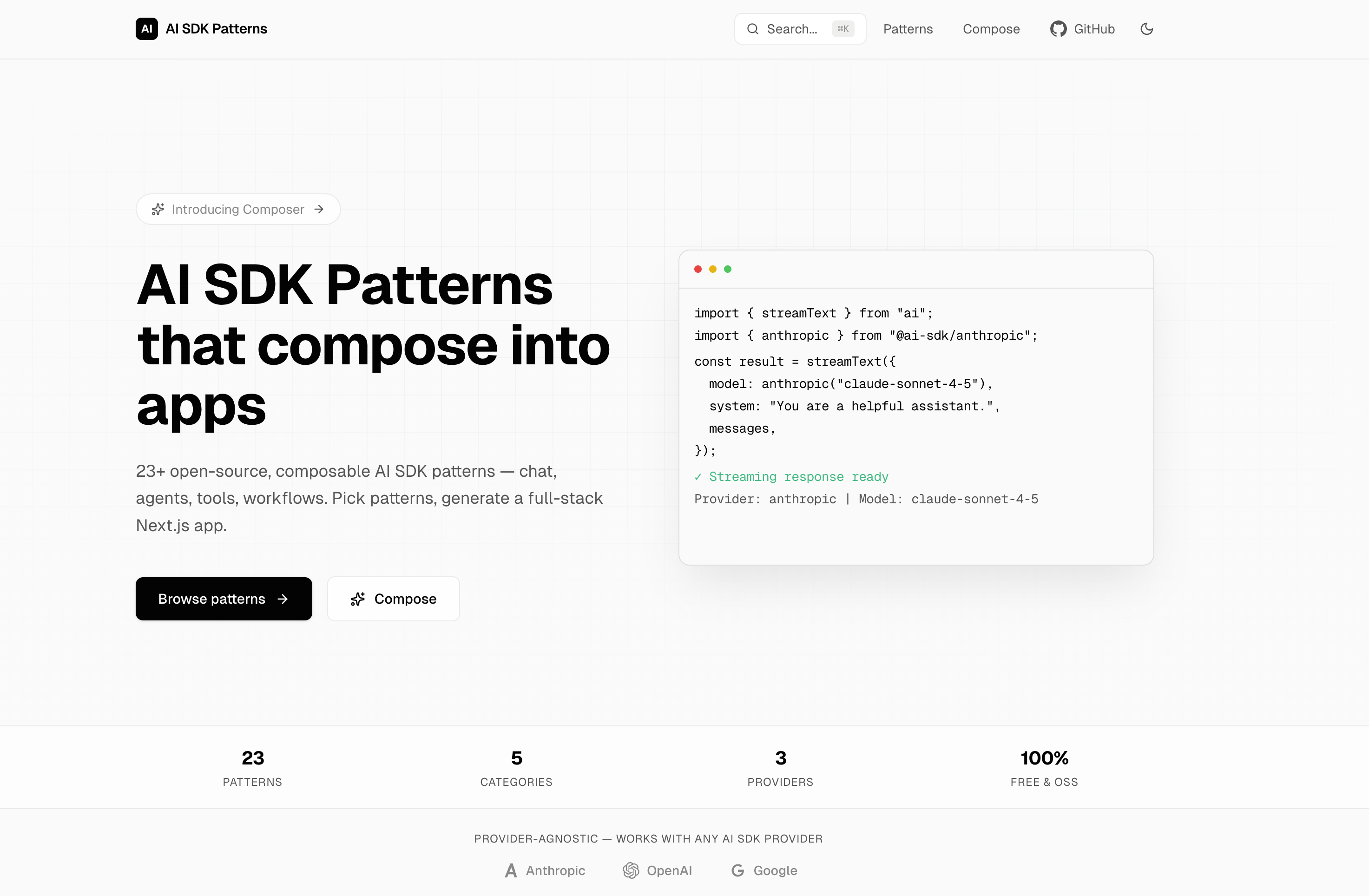The image size is (1369, 896).
Task: Click the GitHub octocat icon
Action: [1058, 29]
